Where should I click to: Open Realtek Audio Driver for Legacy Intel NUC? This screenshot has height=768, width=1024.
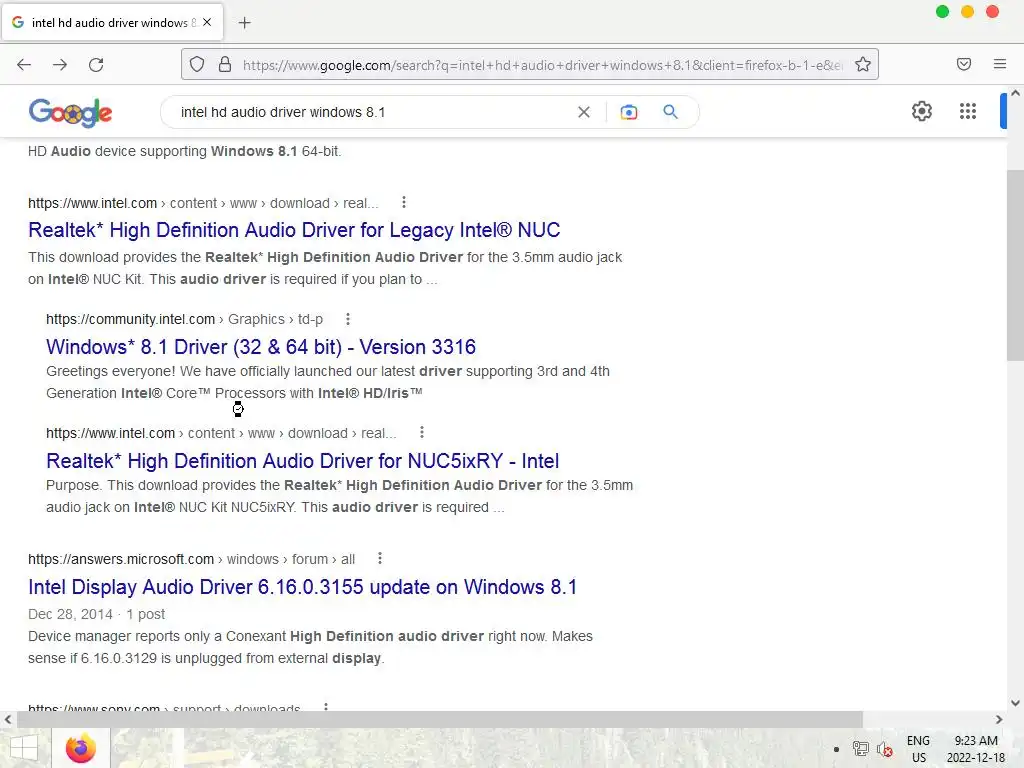pyautogui.click(x=294, y=230)
